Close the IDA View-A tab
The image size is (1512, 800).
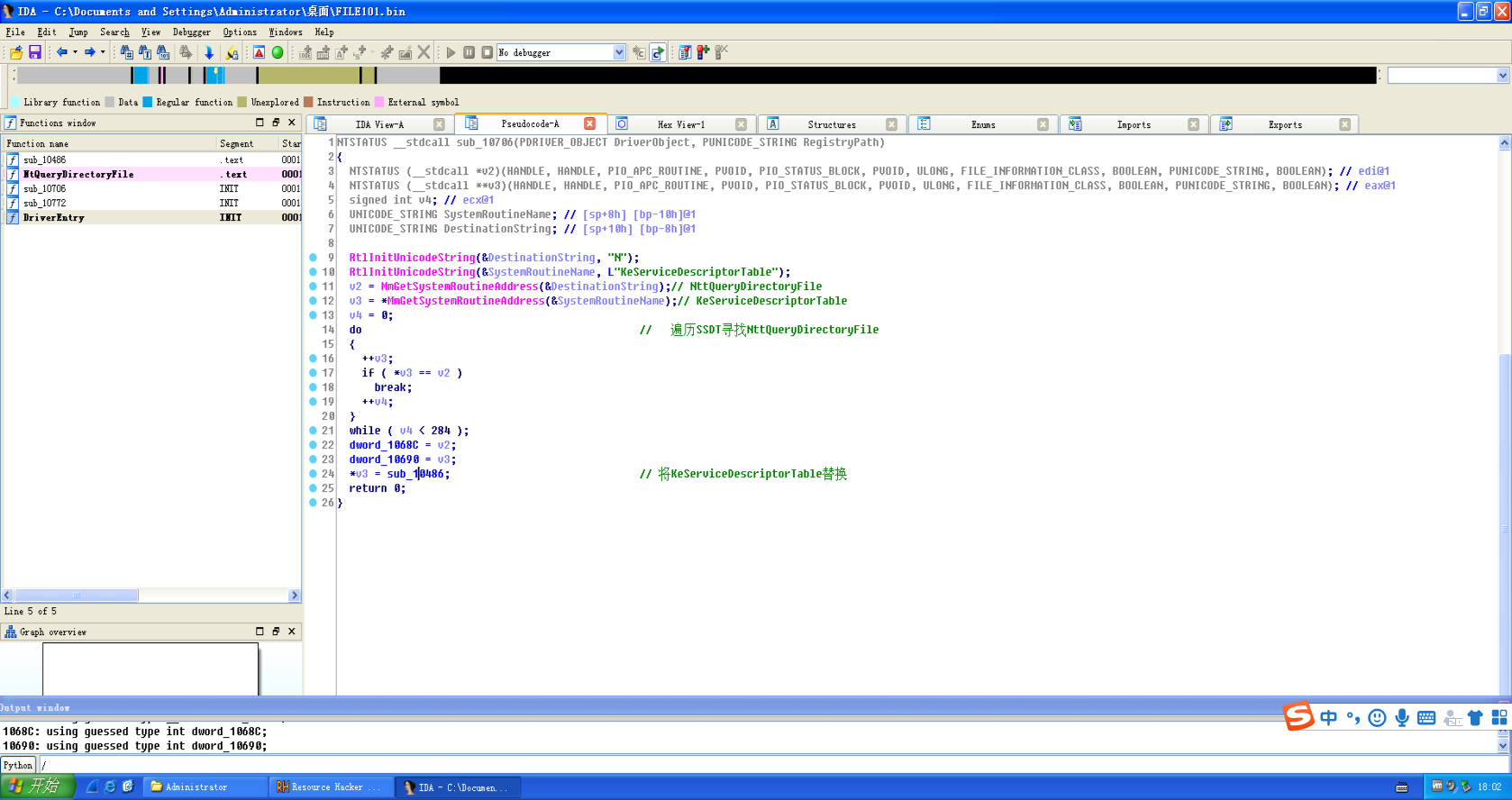coord(439,124)
